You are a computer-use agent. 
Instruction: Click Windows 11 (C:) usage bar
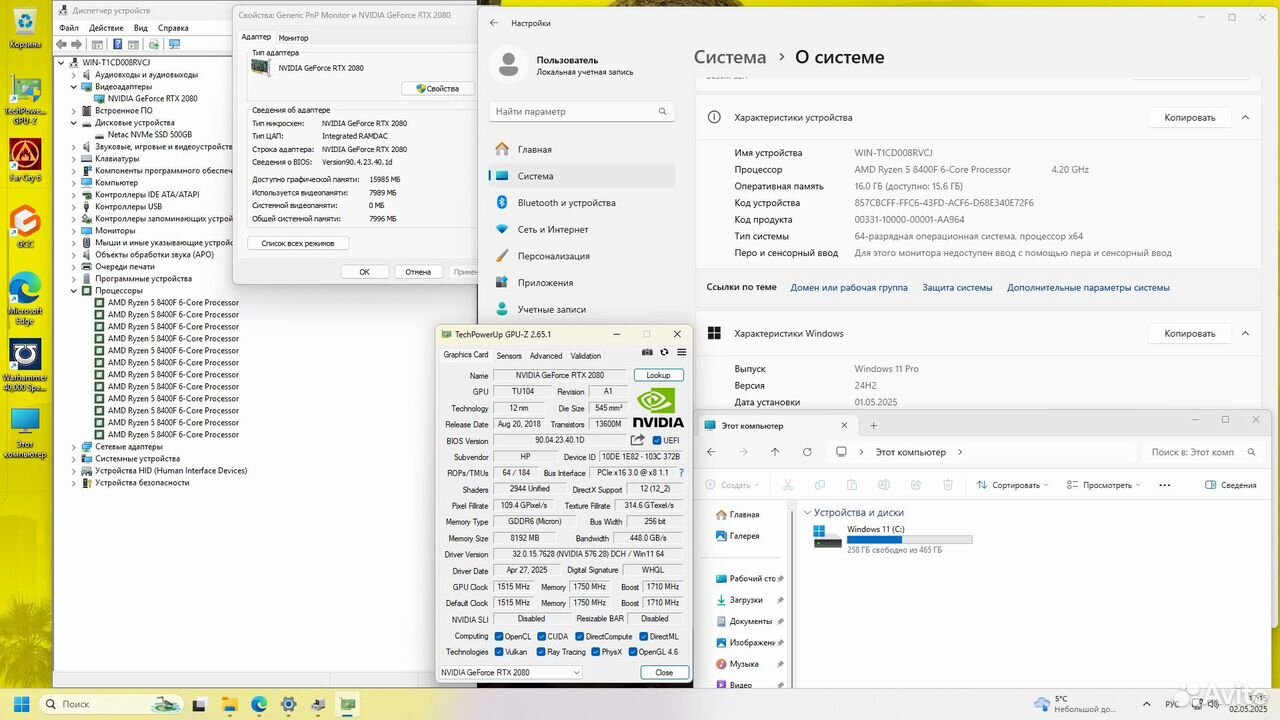click(909, 540)
